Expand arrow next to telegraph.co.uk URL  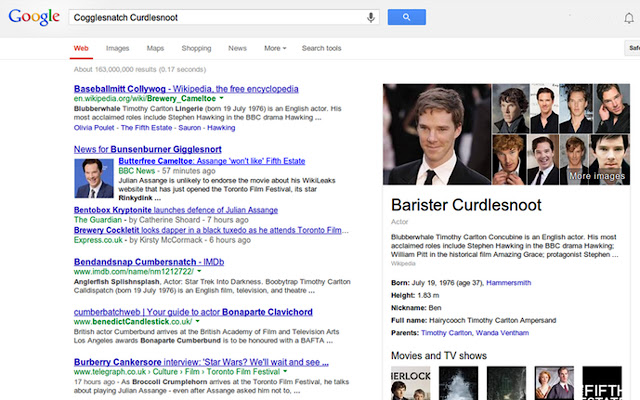coord(285,371)
